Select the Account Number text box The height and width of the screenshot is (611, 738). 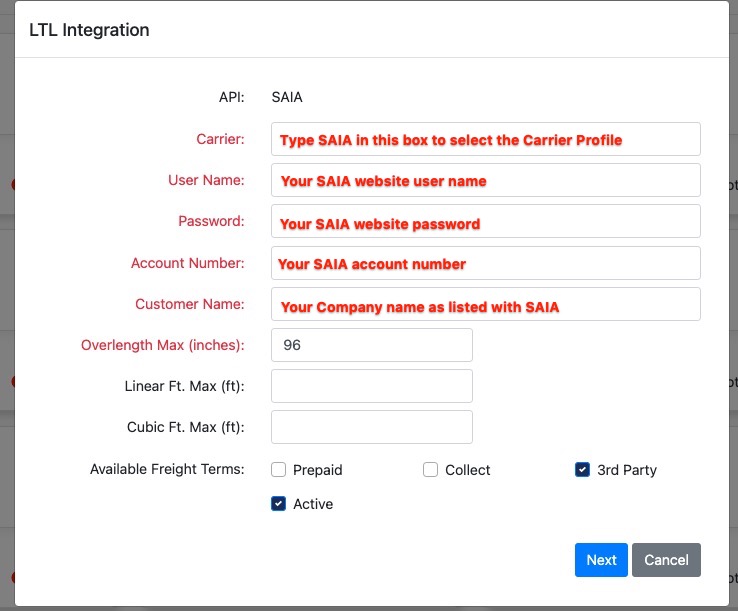point(485,263)
